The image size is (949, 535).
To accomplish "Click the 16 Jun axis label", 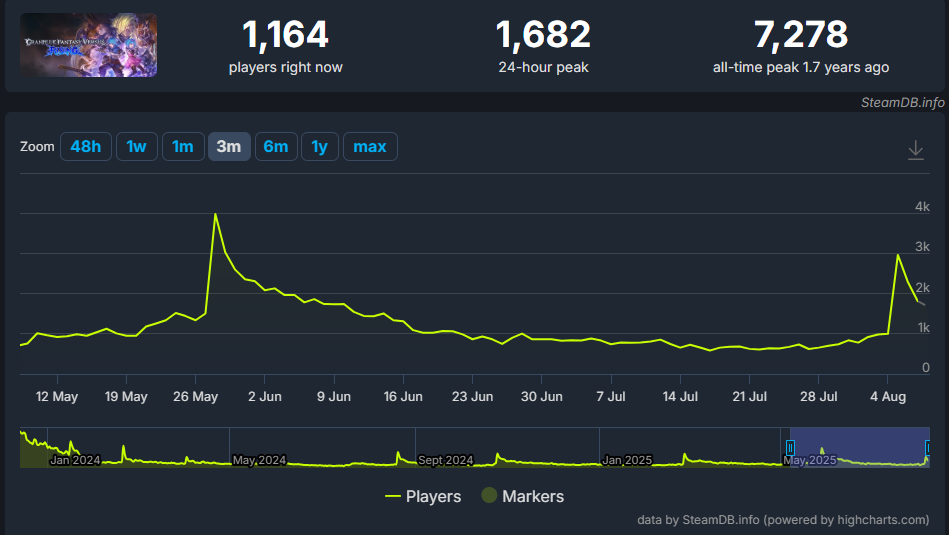I will coord(403,396).
